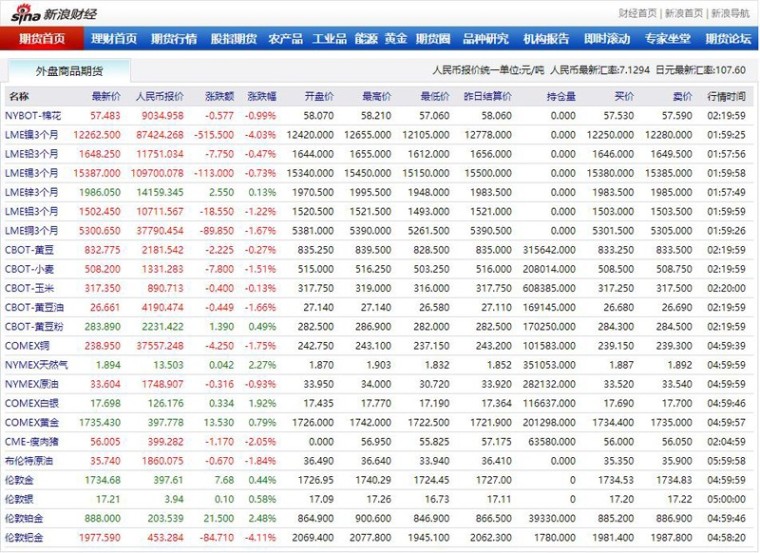Open the LME锌3个月 quote link

(x=32, y=192)
